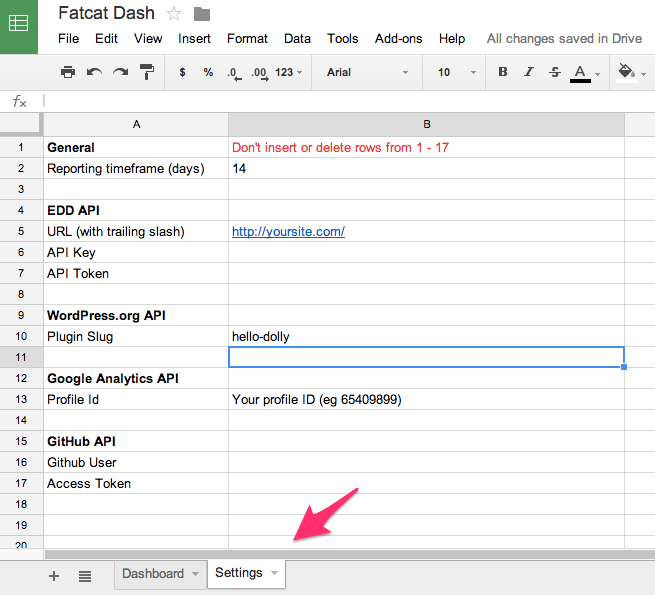Click the folder icon beside the title
This screenshot has width=655, height=595.
pyautogui.click(x=202, y=14)
